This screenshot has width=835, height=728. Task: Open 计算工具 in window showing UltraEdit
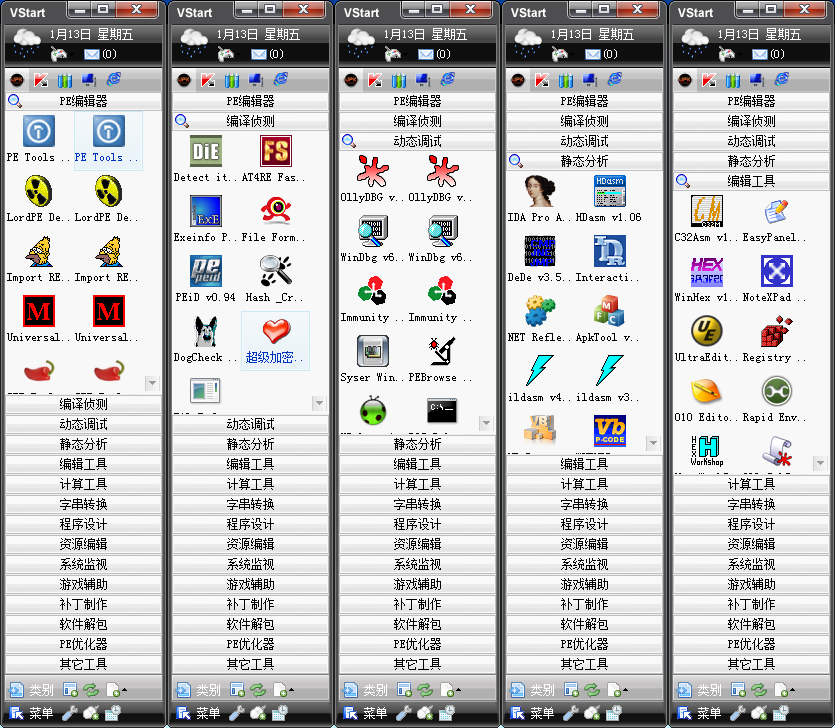751,484
